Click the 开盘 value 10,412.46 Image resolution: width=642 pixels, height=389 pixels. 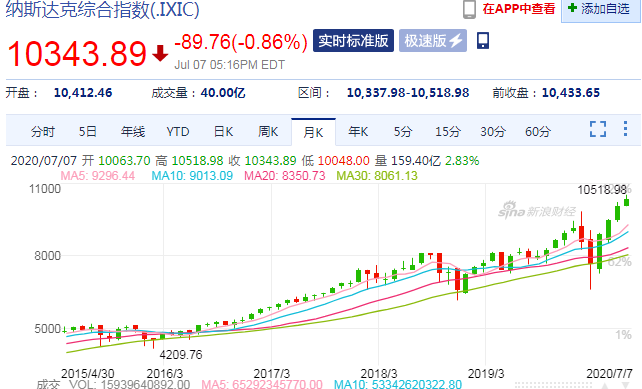pyautogui.click(x=83, y=93)
